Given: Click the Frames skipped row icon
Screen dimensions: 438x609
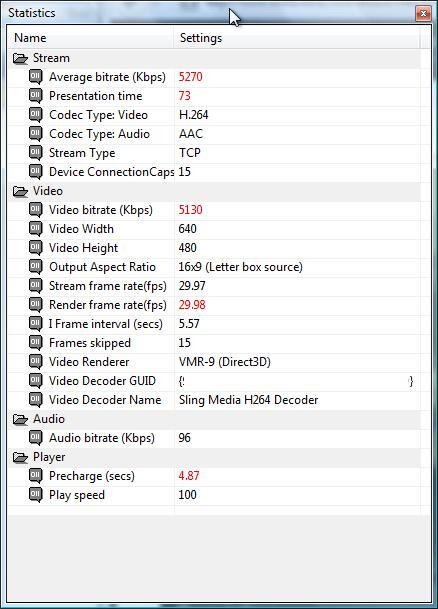Looking at the screenshot, I should click(36, 343).
